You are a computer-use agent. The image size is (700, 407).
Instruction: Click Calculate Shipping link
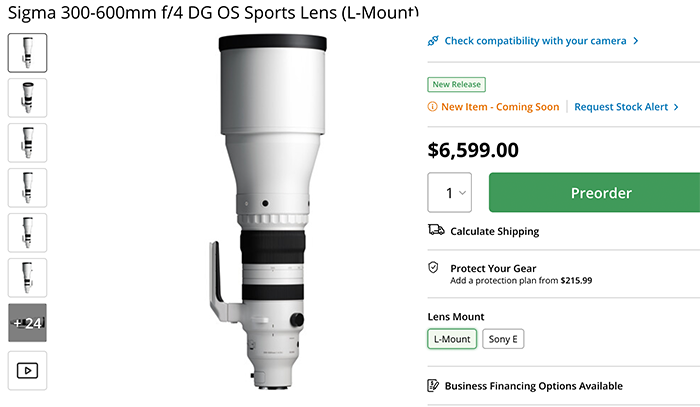tap(494, 231)
